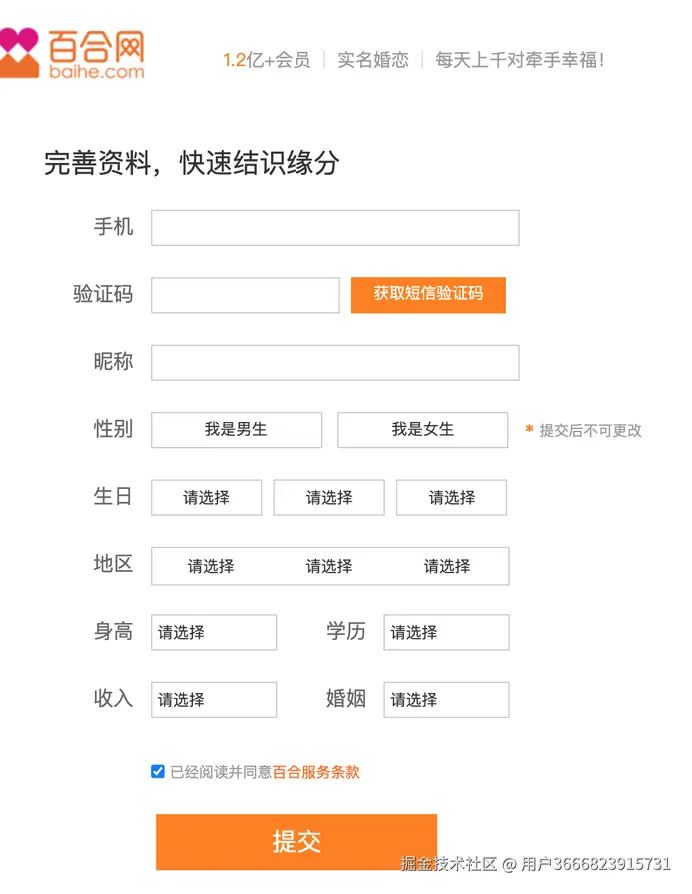692x894 pixels.
Task: Open the third birthday 请选择 dropdown
Action: pyautogui.click(x=451, y=498)
